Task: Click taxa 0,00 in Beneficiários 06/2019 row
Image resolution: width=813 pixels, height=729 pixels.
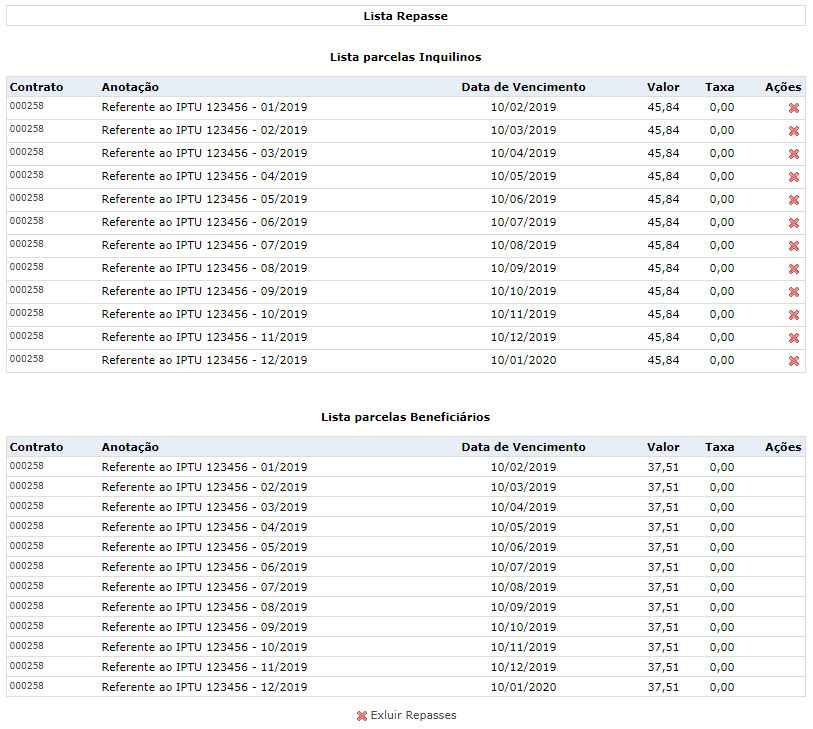Action: [722, 567]
